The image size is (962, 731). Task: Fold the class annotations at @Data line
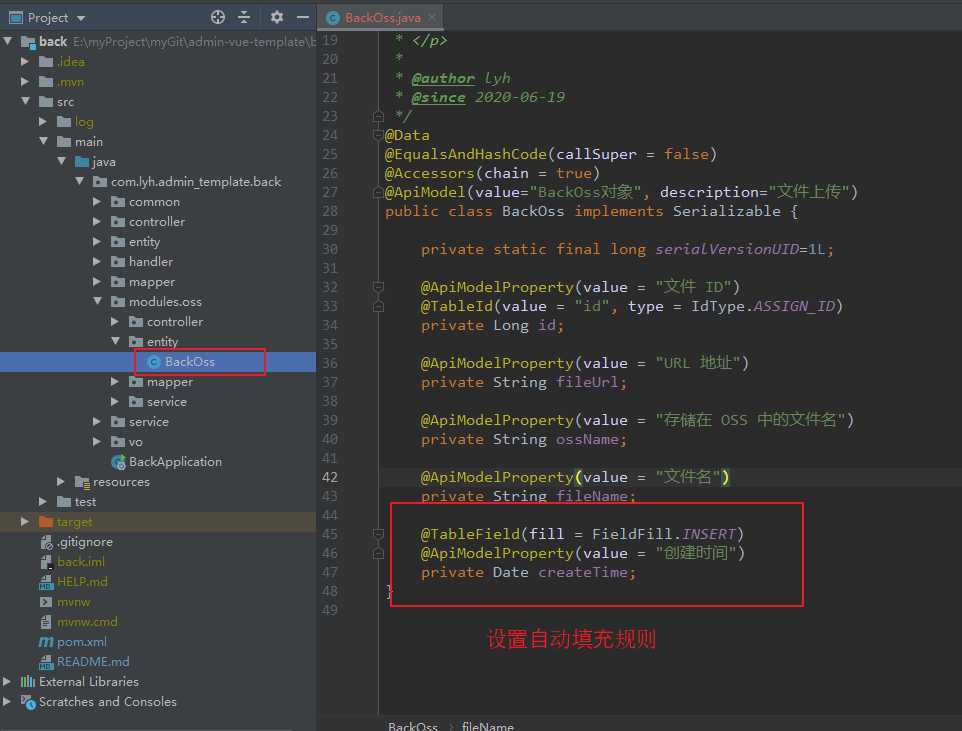(x=378, y=135)
